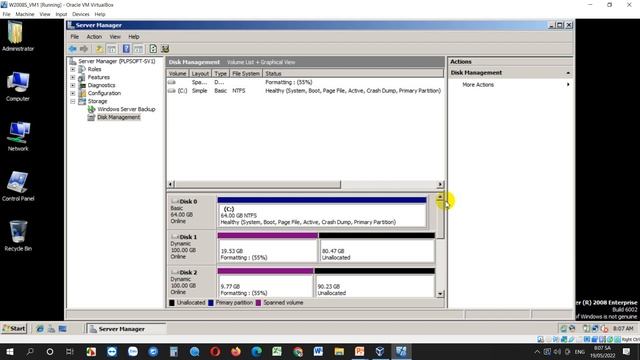The image size is (640, 360).
Task: Click Server Manager taskbar button
Action: pos(127,329)
